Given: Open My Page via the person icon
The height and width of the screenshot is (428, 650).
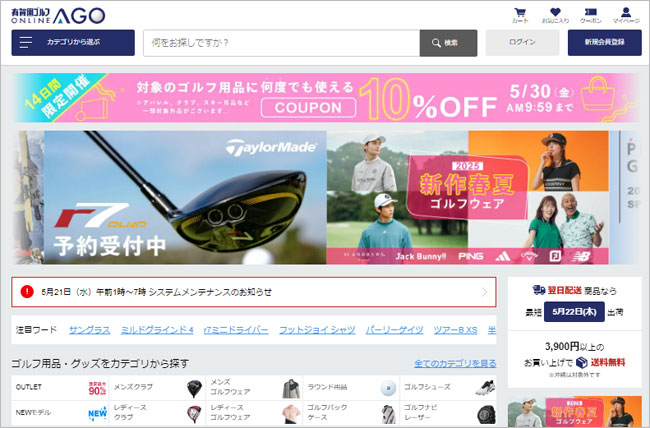Looking at the screenshot, I should (x=626, y=16).
